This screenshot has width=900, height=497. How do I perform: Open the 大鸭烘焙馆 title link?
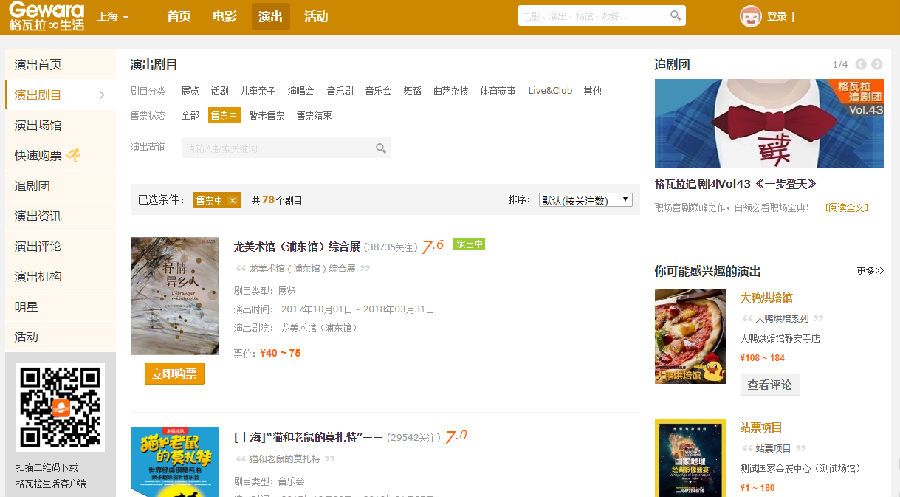[x=766, y=298]
